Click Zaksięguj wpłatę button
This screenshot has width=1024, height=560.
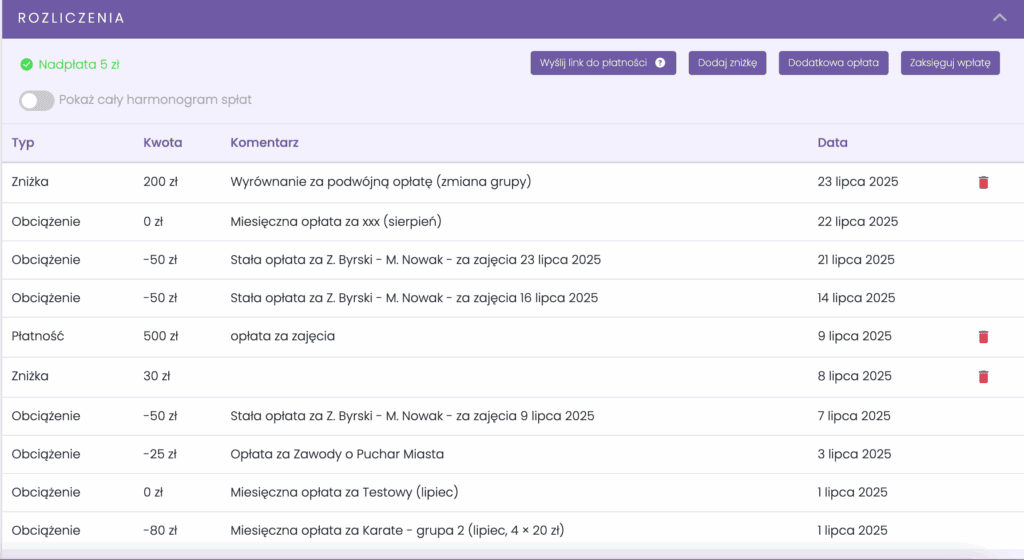point(950,63)
